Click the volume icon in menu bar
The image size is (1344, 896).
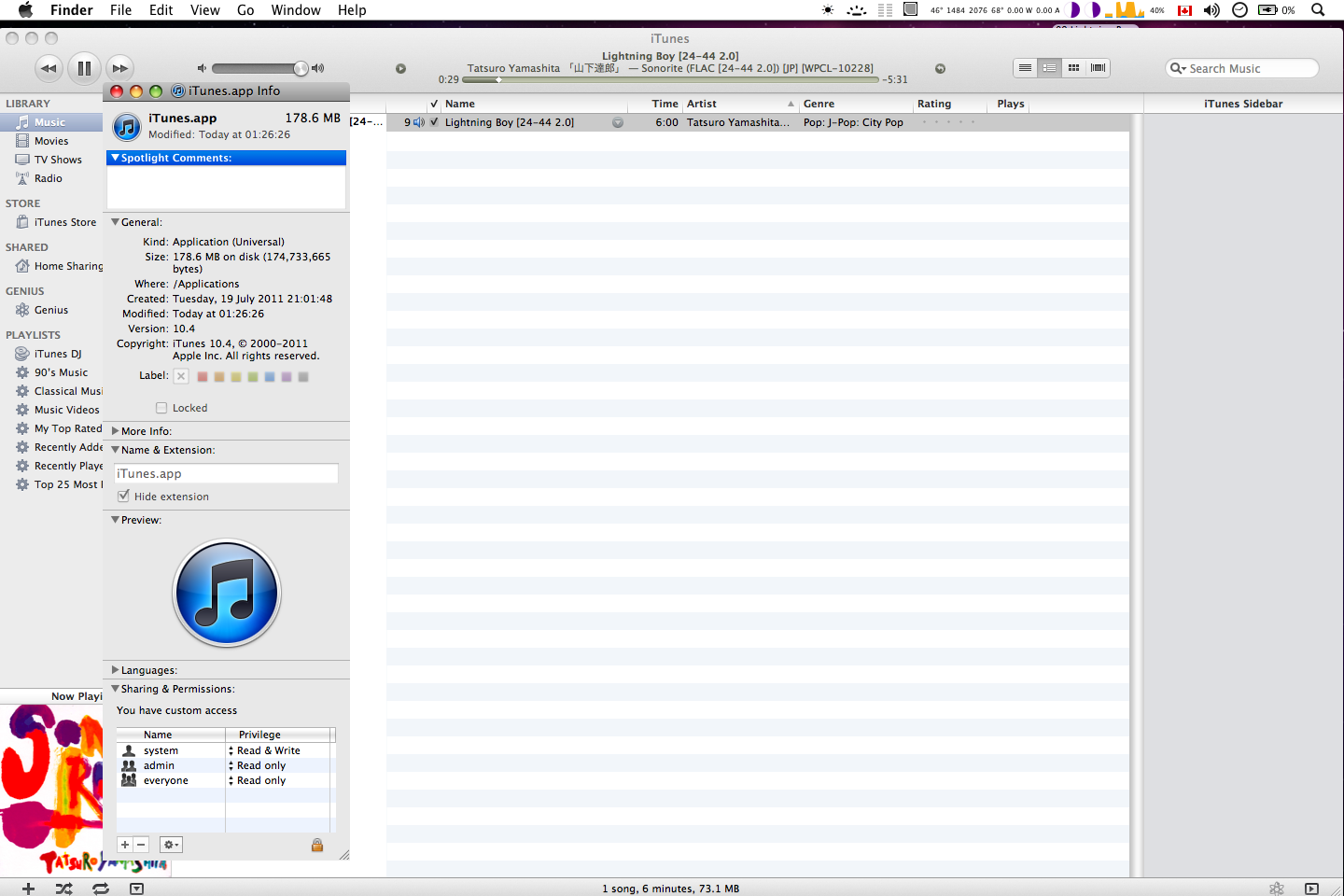[x=1211, y=10]
